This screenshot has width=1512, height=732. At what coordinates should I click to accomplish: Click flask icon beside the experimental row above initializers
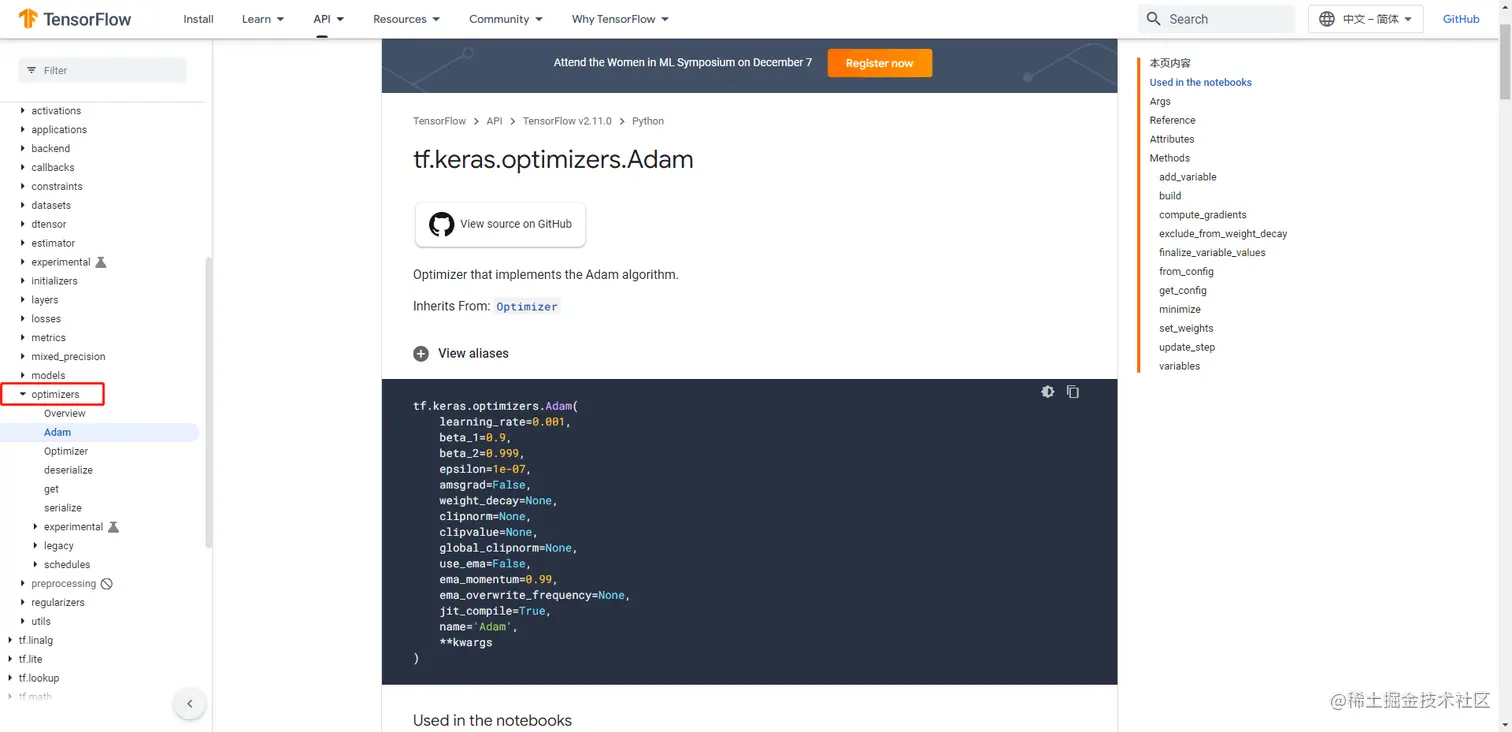click(100, 262)
